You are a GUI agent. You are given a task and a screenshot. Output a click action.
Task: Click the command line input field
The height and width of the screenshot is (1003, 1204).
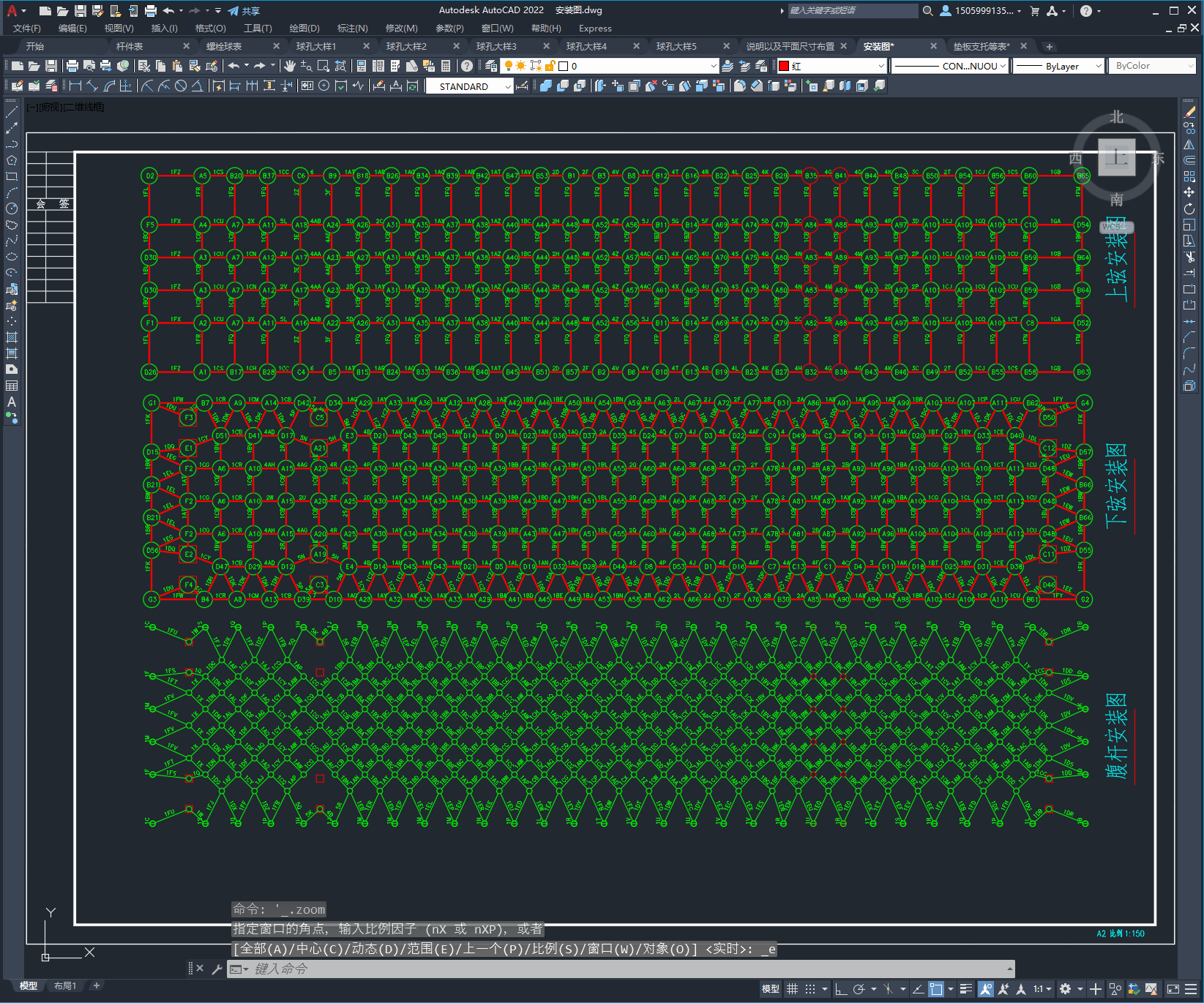[x=622, y=969]
